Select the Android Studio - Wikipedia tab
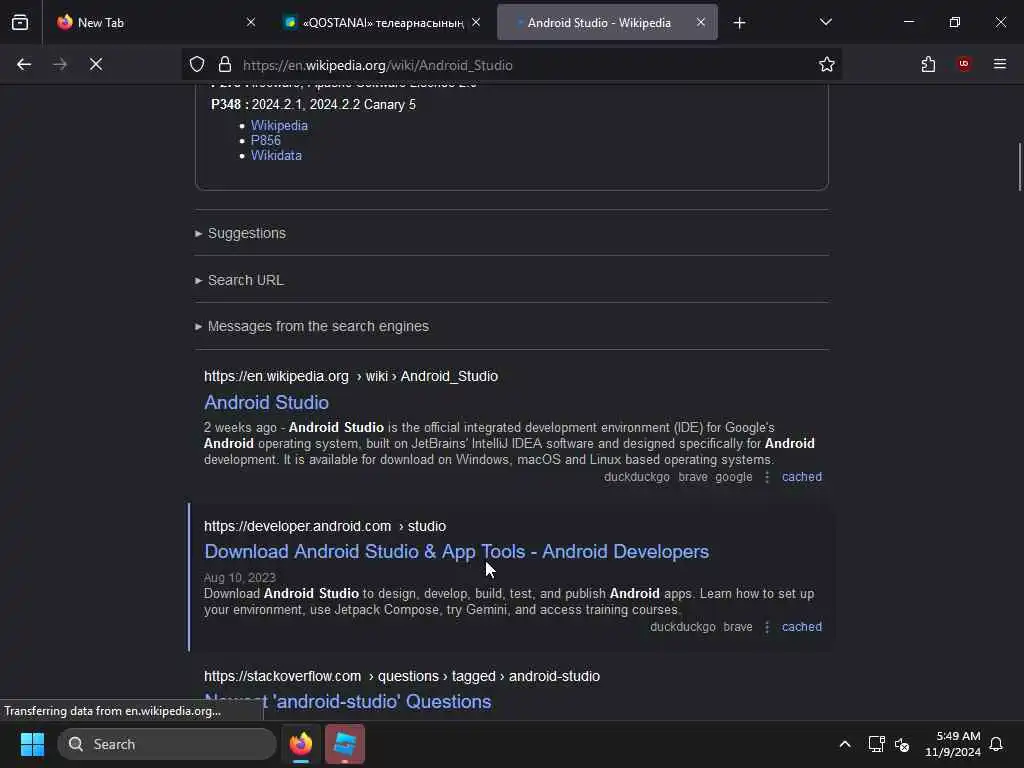 (x=607, y=22)
